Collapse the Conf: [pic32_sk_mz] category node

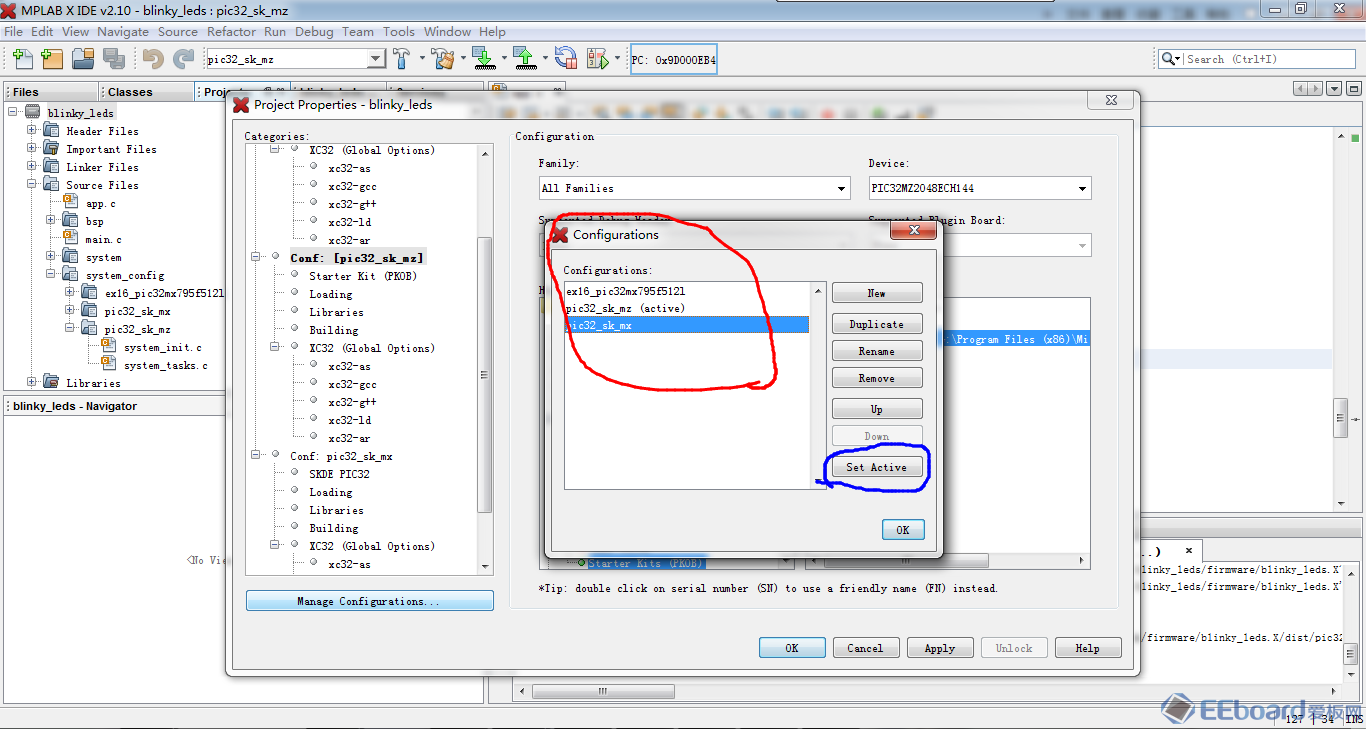(256, 257)
